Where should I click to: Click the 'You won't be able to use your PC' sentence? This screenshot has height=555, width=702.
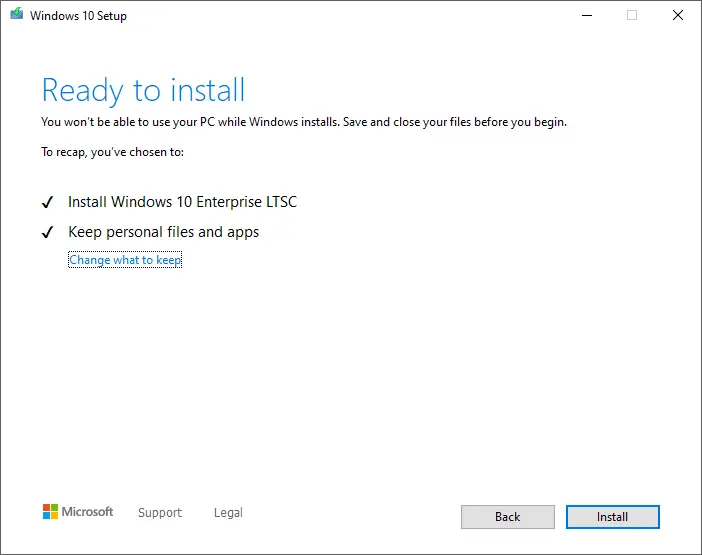(x=304, y=122)
